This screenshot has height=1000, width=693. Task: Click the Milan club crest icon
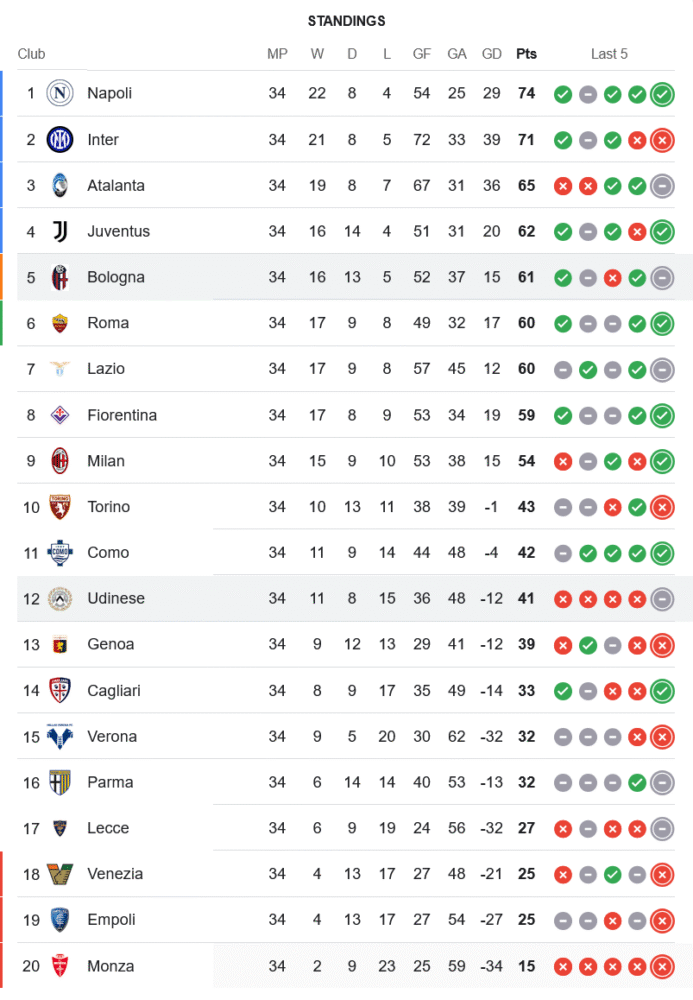coord(61,461)
